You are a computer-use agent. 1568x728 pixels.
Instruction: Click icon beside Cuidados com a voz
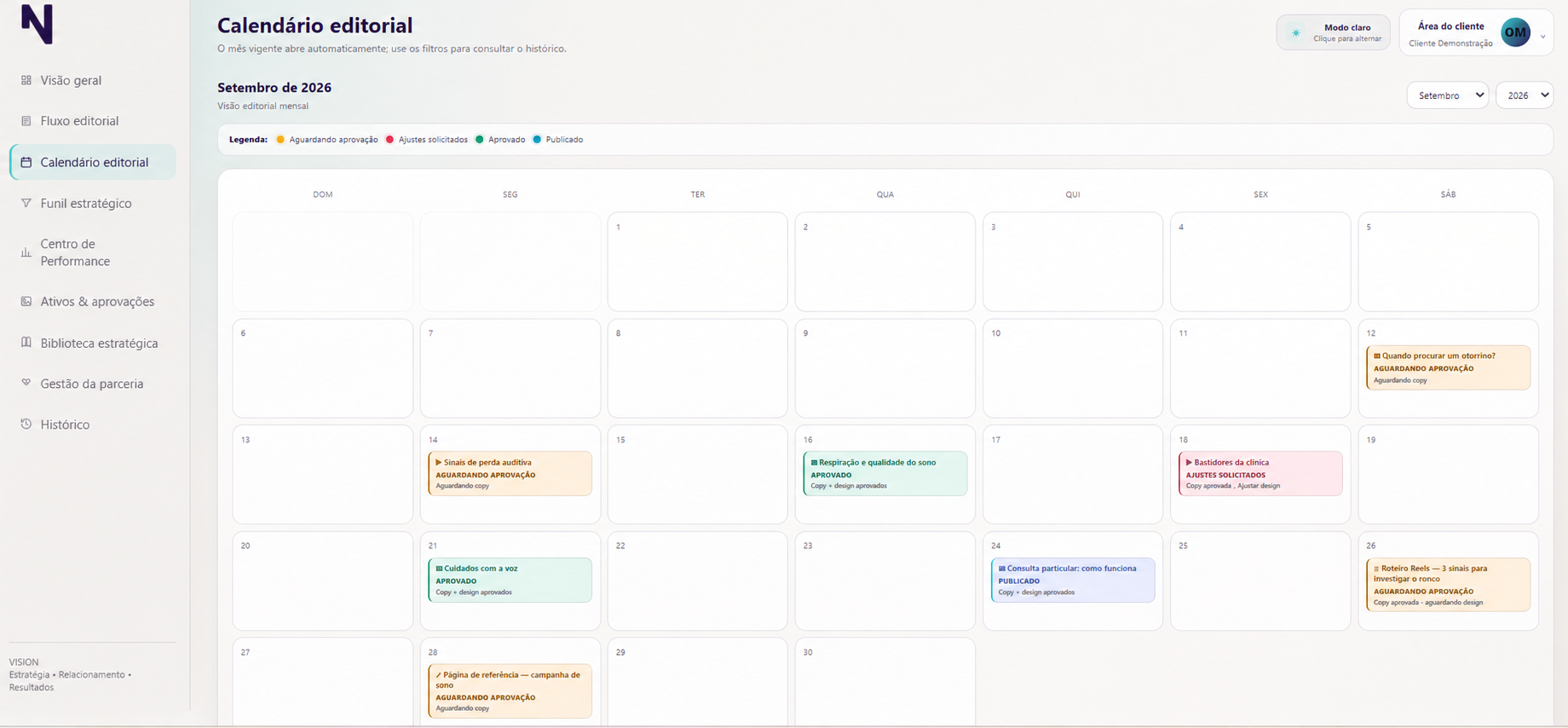pyautogui.click(x=439, y=569)
